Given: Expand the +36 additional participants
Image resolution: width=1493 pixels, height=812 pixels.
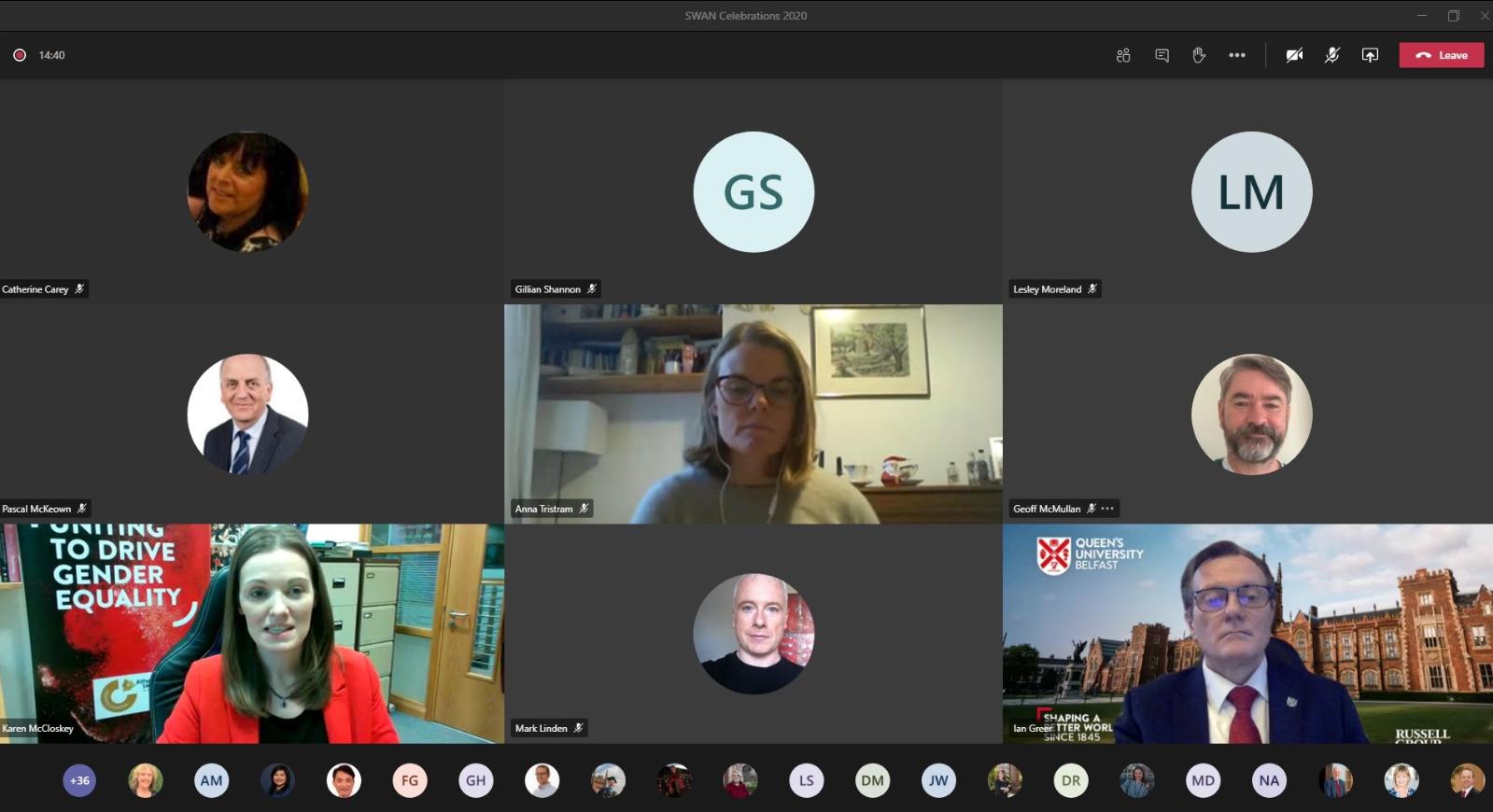Looking at the screenshot, I should (79, 780).
